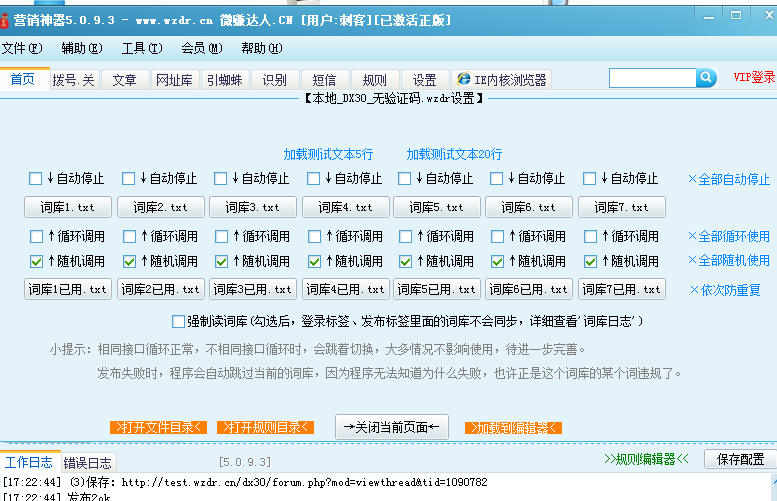Switch to the 识别 tab
777x501 pixels.
point(275,80)
